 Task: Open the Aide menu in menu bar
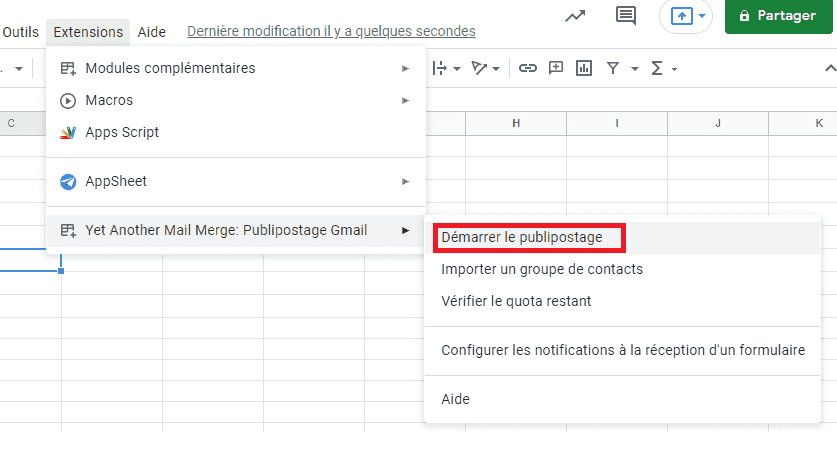point(152,32)
